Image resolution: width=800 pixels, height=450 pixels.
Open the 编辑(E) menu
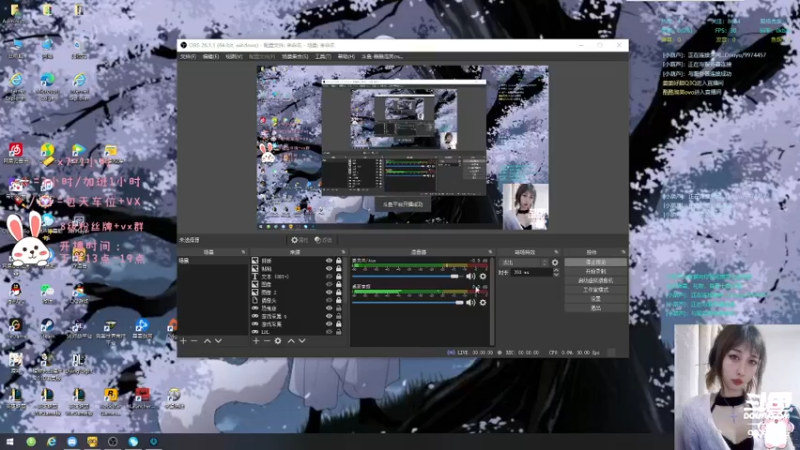211,57
